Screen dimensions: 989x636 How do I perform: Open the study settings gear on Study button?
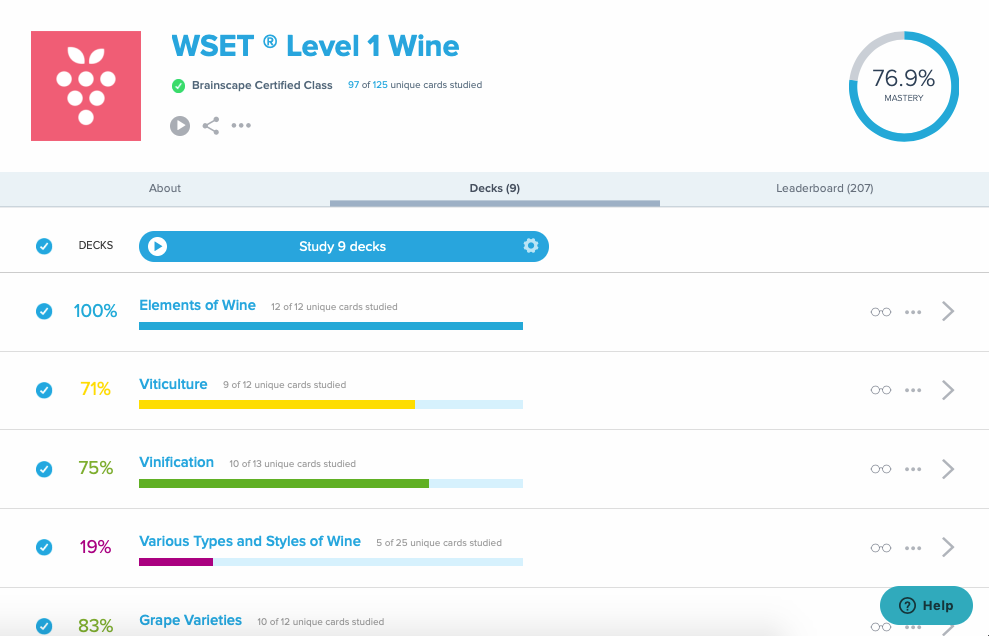531,245
